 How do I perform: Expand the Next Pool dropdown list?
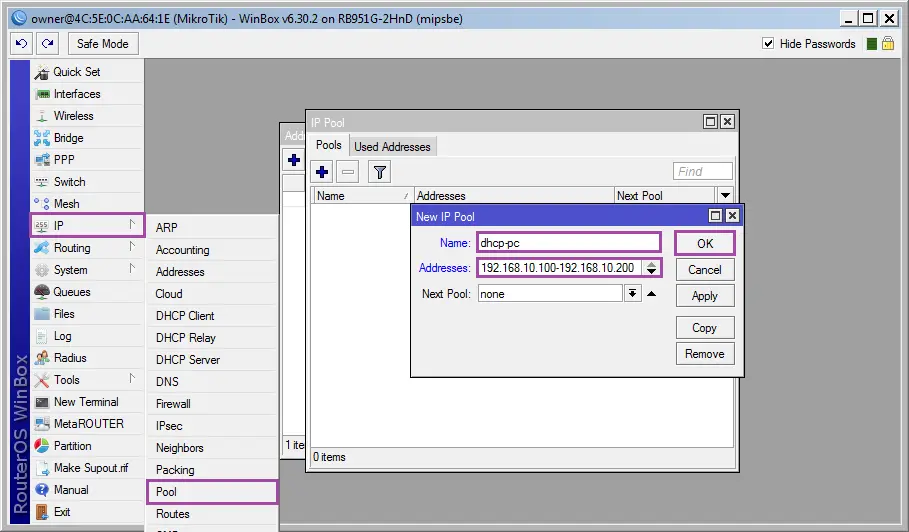[632, 294]
